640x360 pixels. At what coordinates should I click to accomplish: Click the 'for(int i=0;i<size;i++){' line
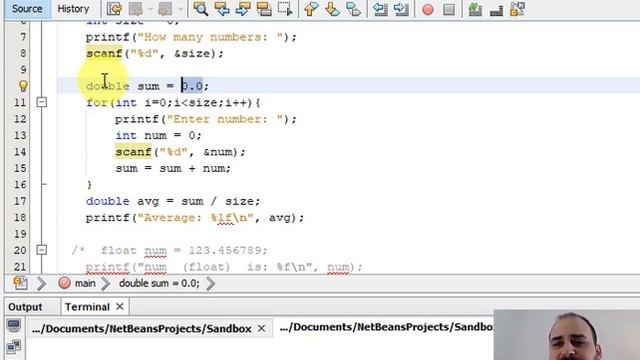click(x=173, y=102)
